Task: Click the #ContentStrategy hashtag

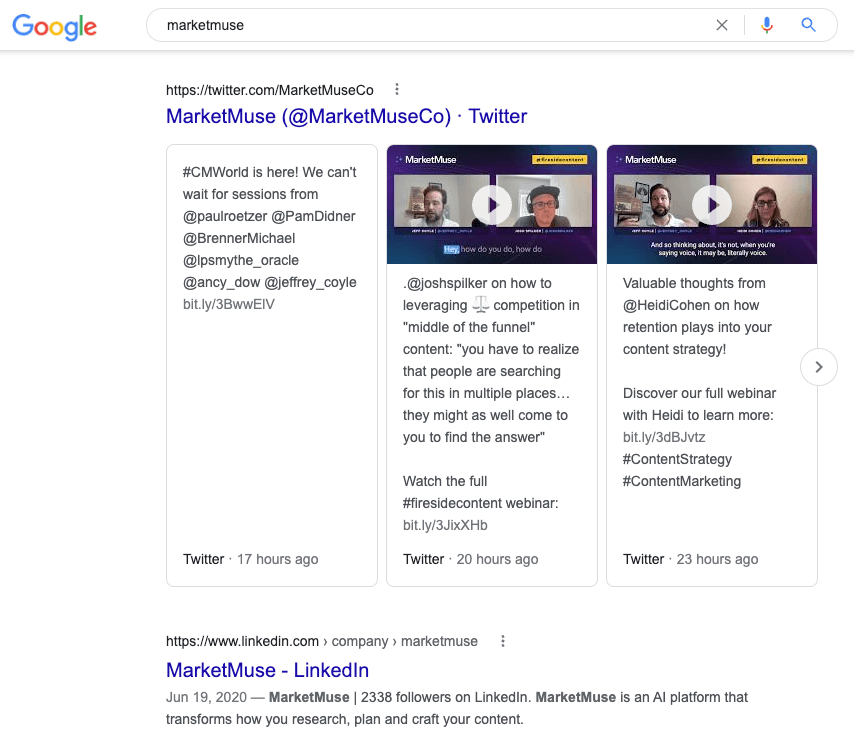Action: (x=677, y=459)
